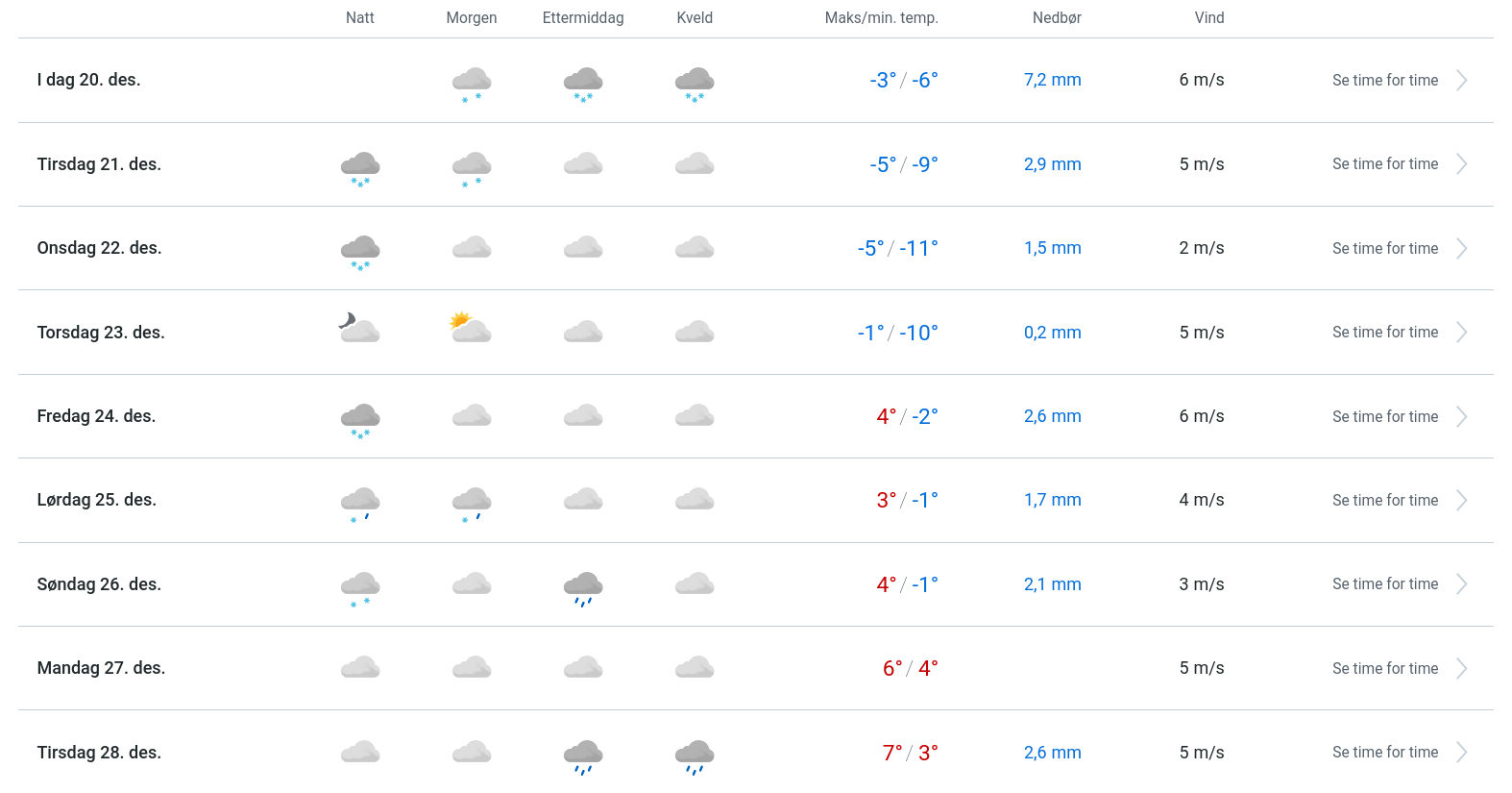This screenshot has height=793, width=1512.
Task: Click the Nedbør column header
Action: point(1057,18)
